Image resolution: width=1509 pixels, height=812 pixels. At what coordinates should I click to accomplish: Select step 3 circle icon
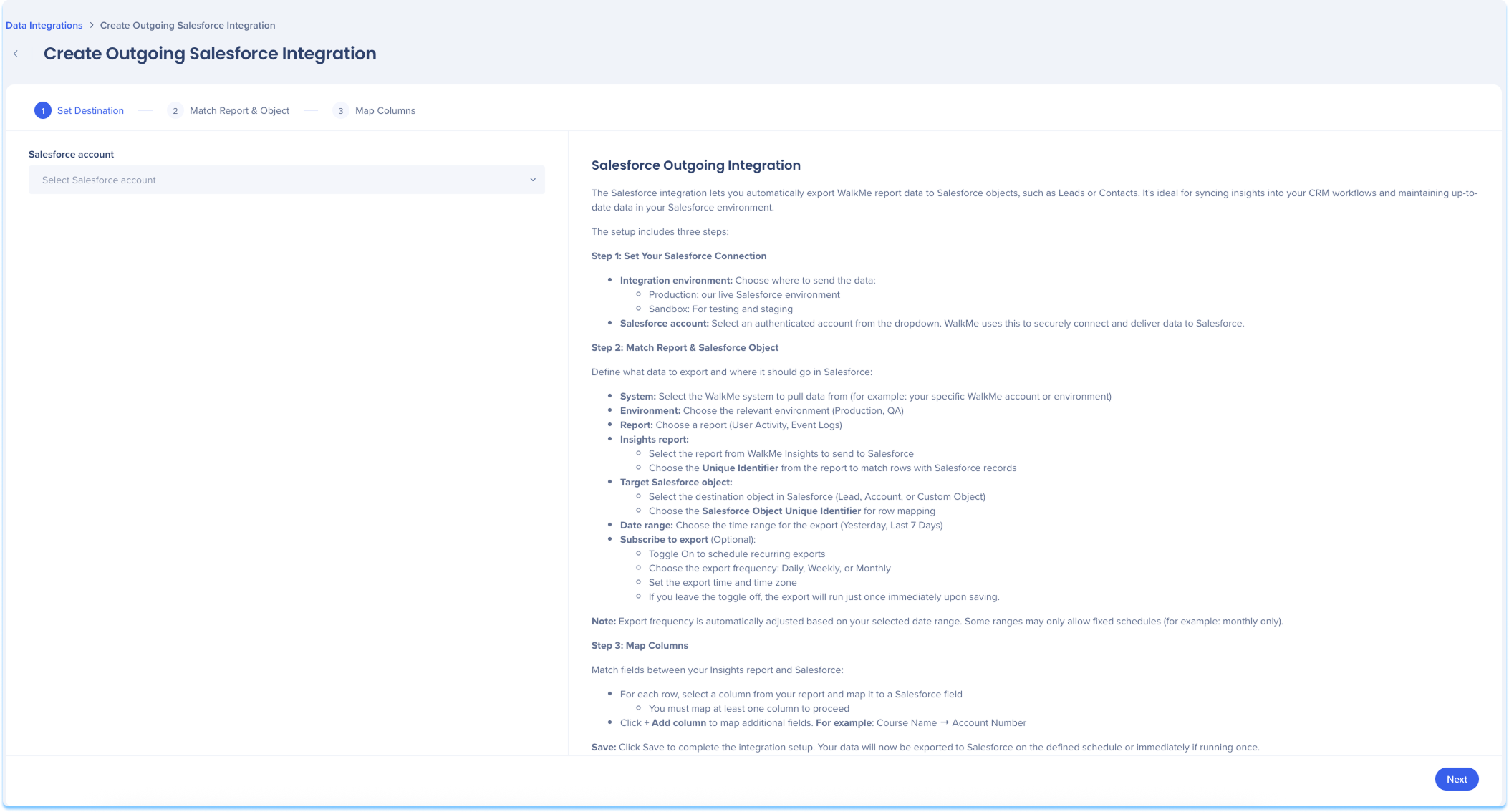[340, 110]
